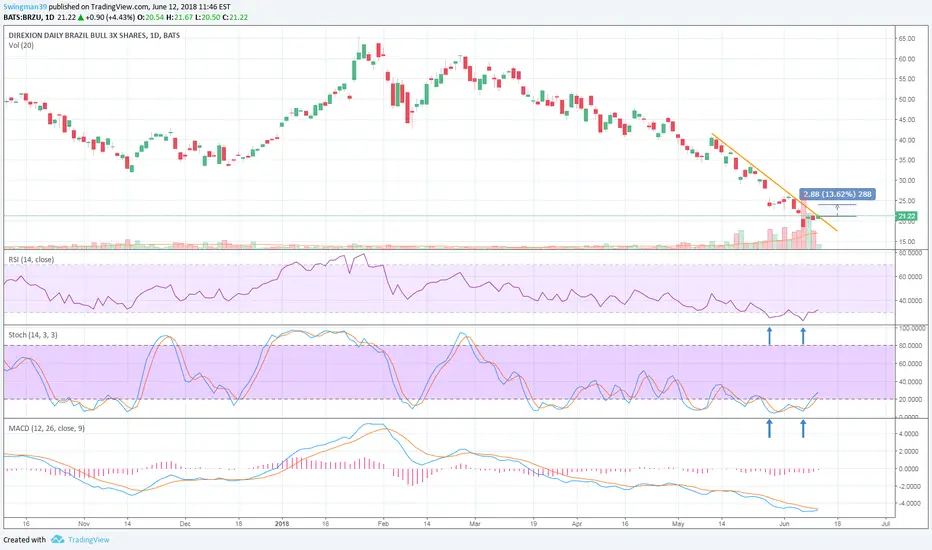
Task: Click the 4.0000 level on MACD axis
Action: 909,434
